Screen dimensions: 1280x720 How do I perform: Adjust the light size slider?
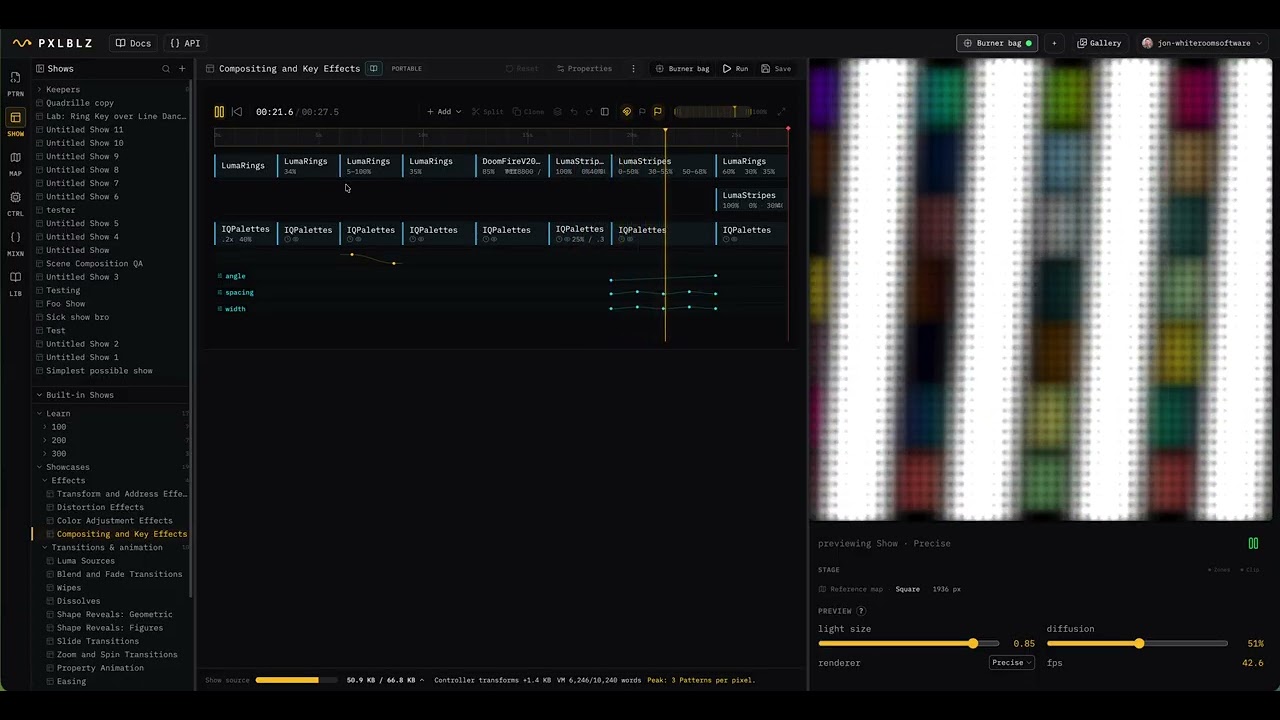pyautogui.click(x=908, y=644)
